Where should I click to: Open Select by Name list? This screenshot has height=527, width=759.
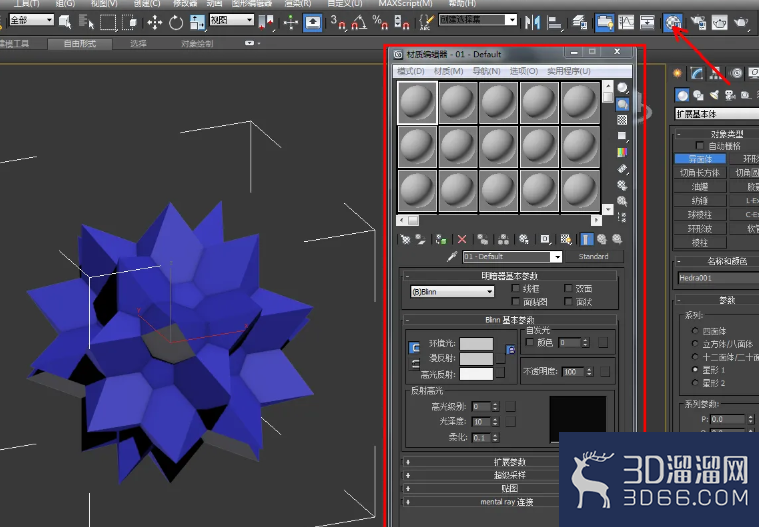86,22
